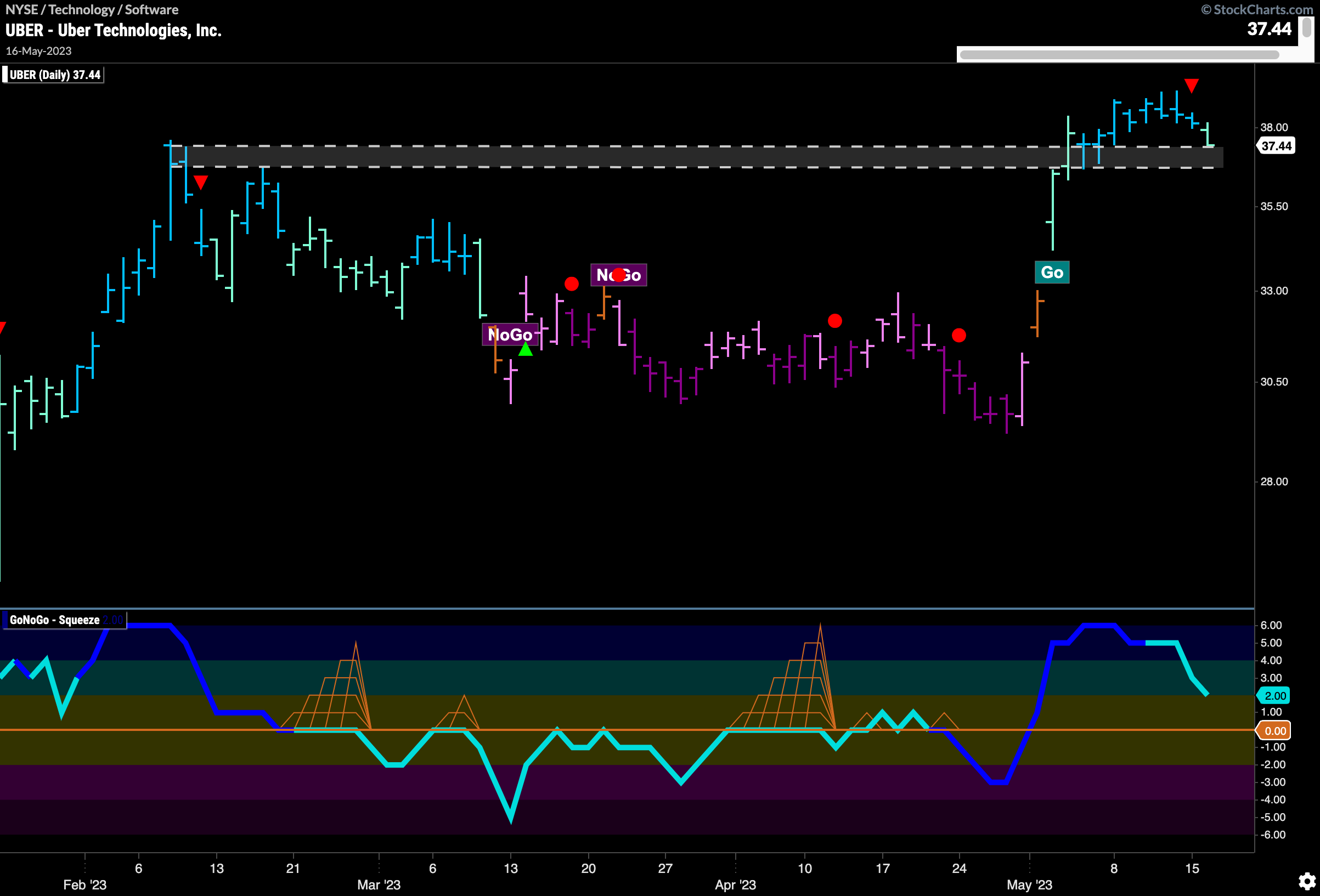1320x896 pixels.
Task: Click the 24 date axis label
Action: click(959, 868)
